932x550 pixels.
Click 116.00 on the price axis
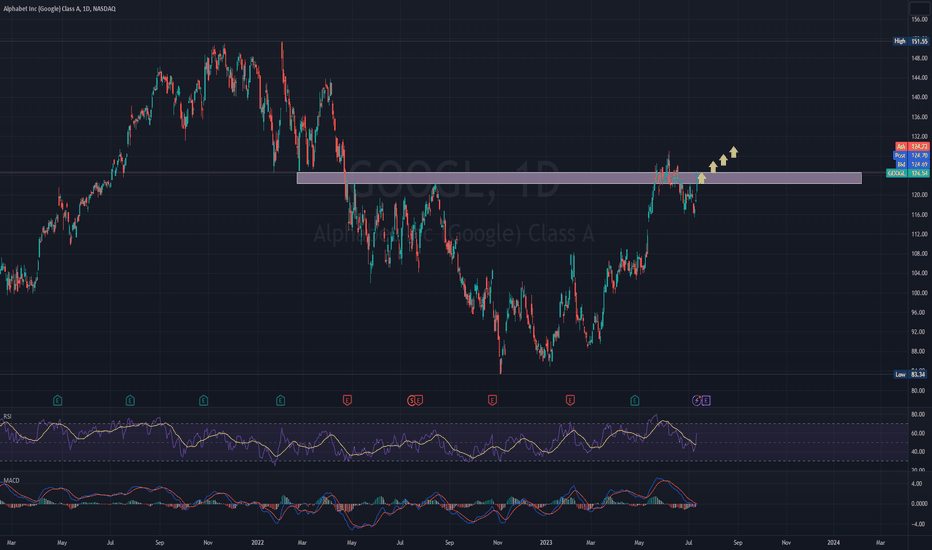[919, 215]
